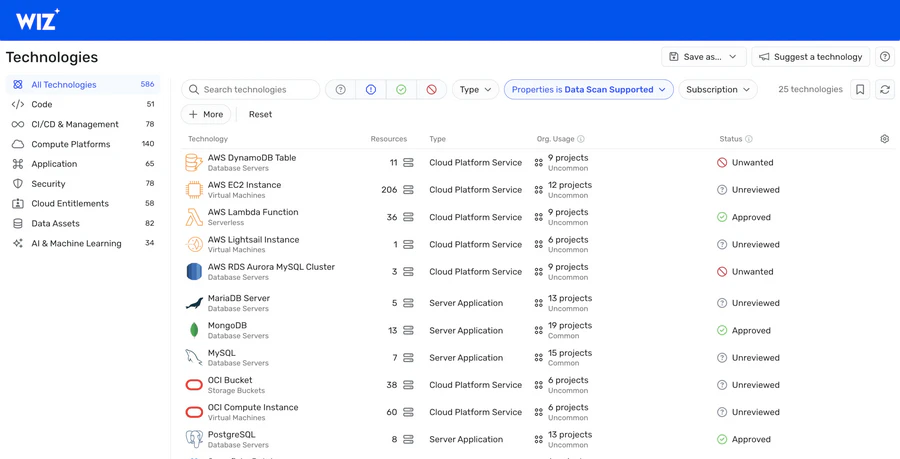Open the Type filter dropdown

475,90
